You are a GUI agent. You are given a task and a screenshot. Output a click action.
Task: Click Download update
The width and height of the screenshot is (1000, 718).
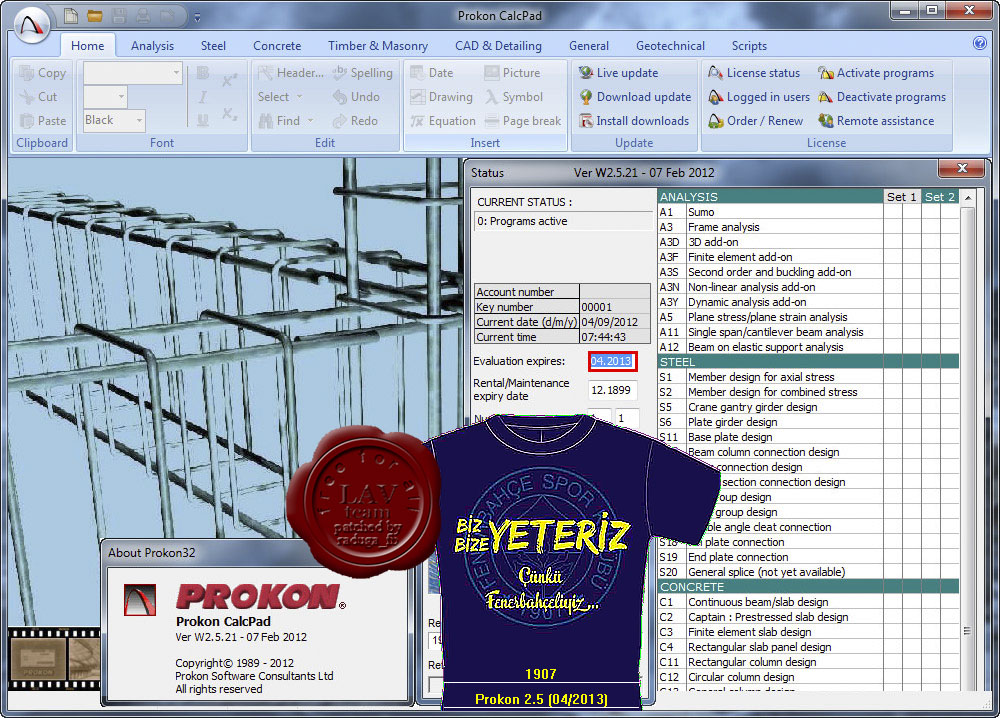point(635,97)
